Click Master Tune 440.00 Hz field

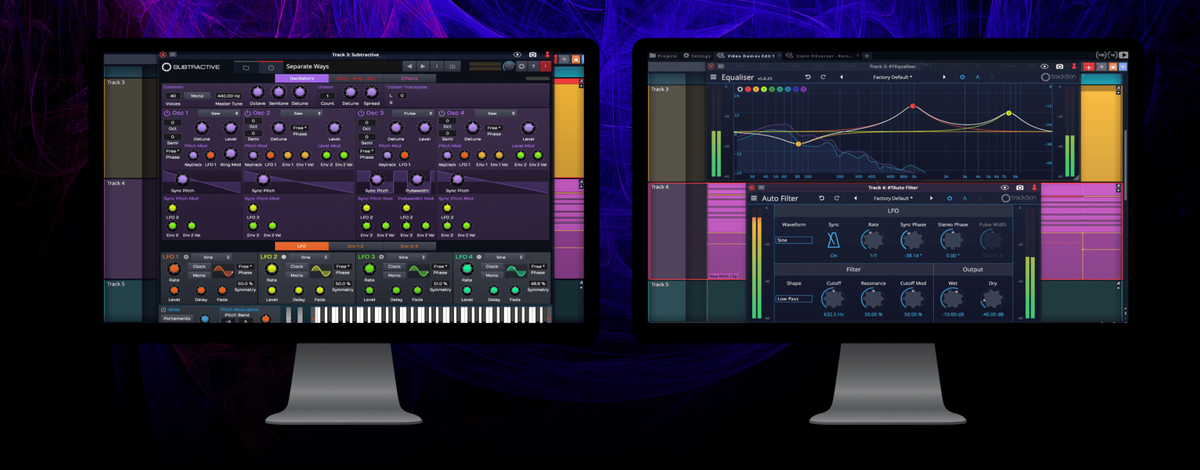[228, 96]
